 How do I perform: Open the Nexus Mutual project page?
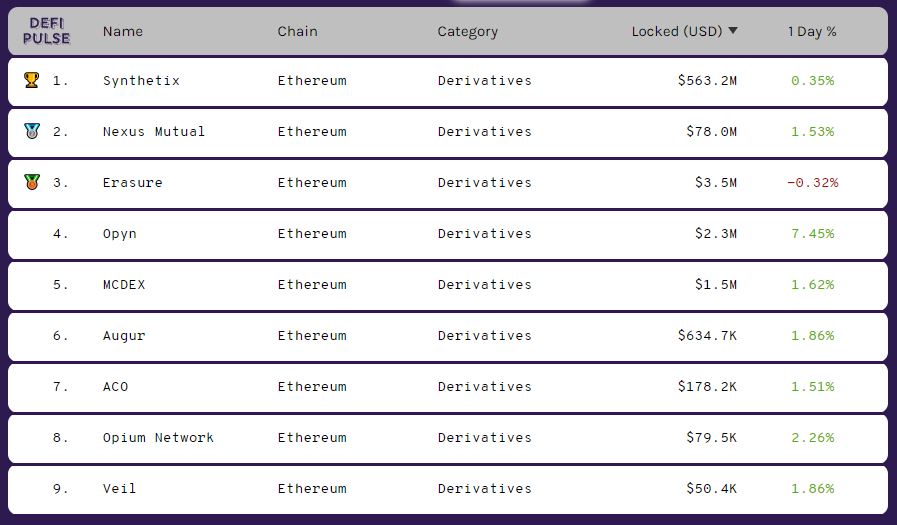point(154,132)
